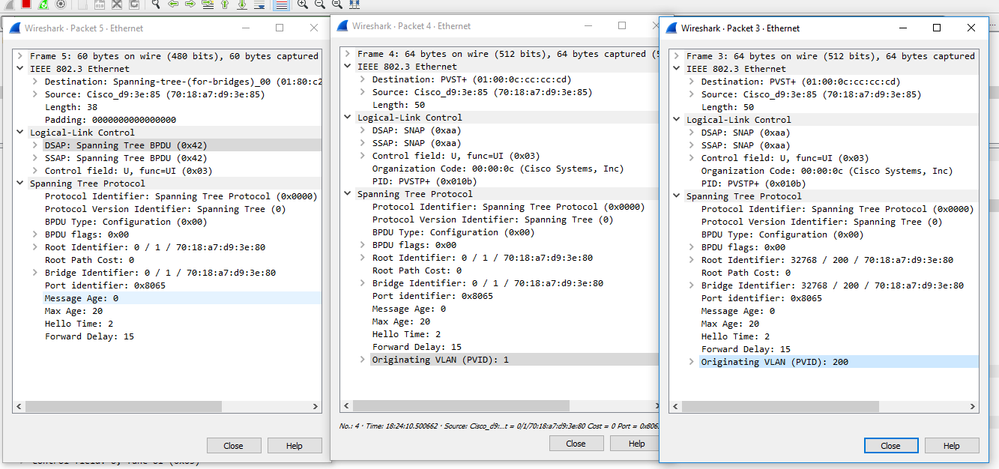The image size is (999, 469).
Task: Expand Frame 4 details in Packet 4 window
Action: [348, 54]
